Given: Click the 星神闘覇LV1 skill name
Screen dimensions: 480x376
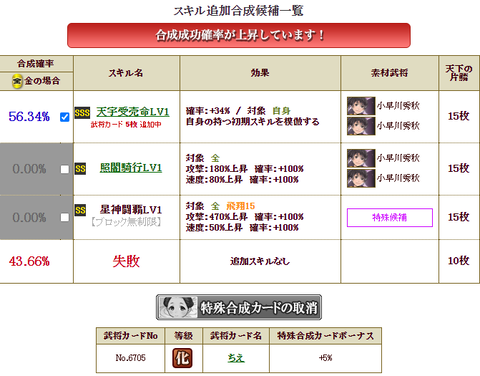Looking at the screenshot, I should [x=131, y=210].
